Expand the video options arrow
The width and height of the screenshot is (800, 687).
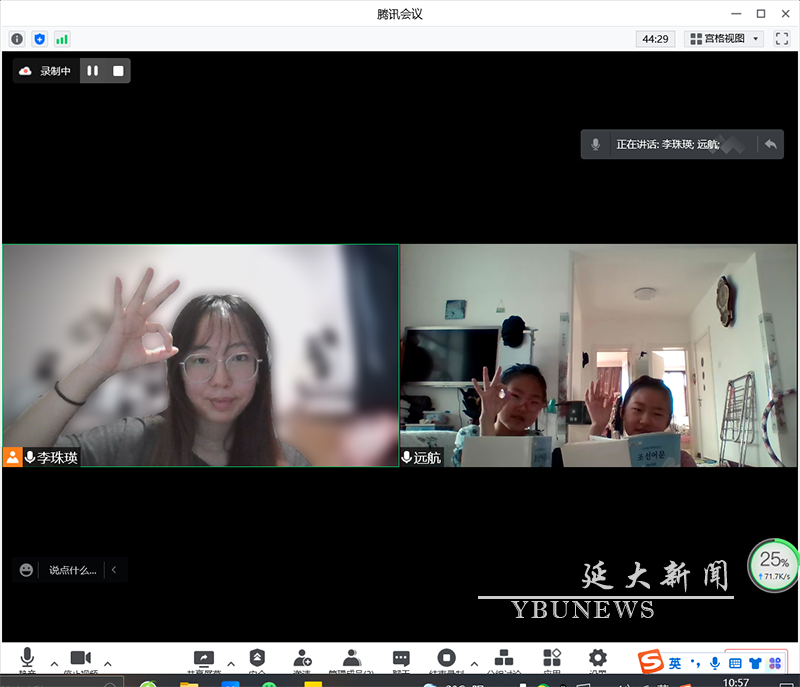point(108,664)
